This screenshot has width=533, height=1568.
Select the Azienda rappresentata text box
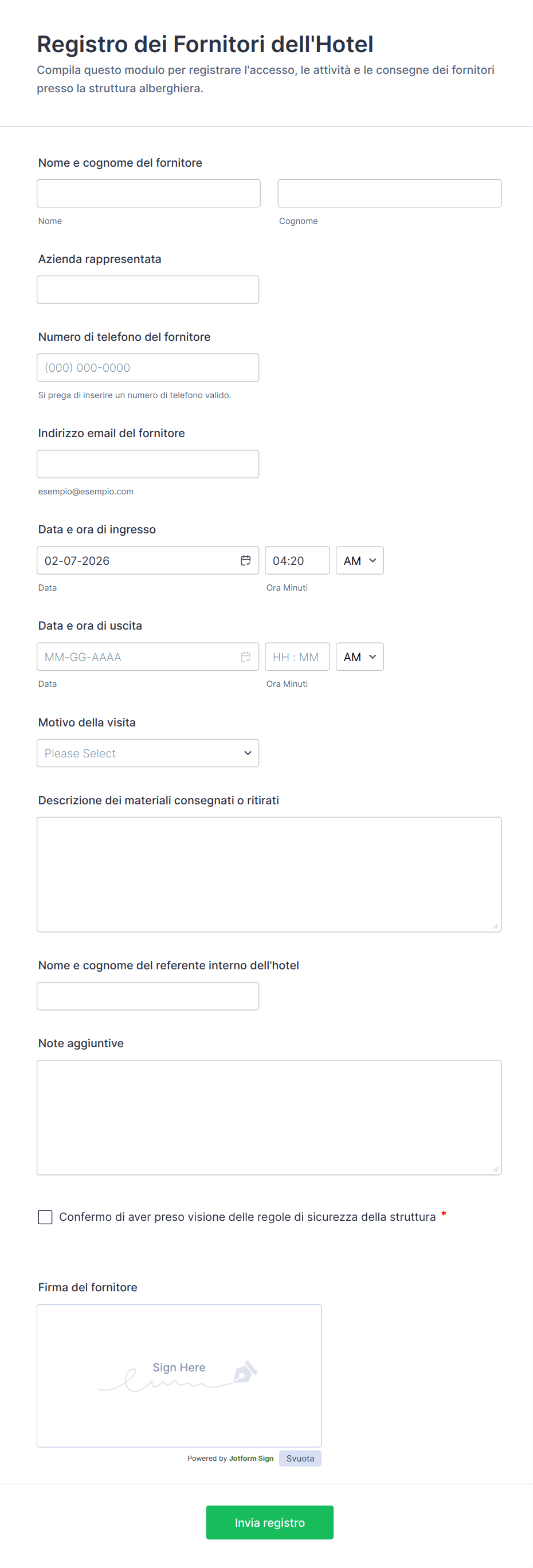coord(147,290)
